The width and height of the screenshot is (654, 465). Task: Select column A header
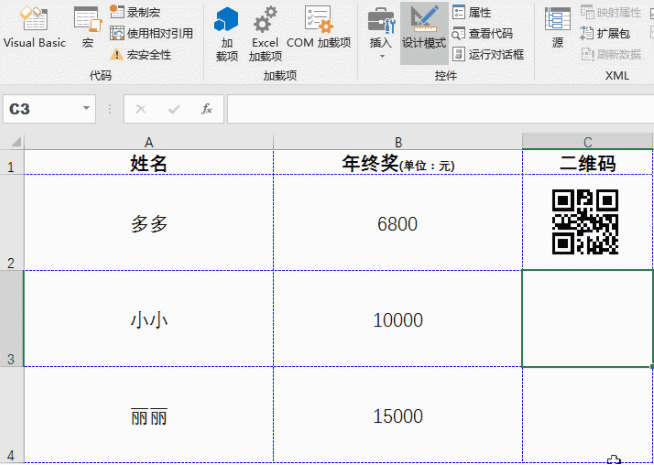[x=149, y=142]
